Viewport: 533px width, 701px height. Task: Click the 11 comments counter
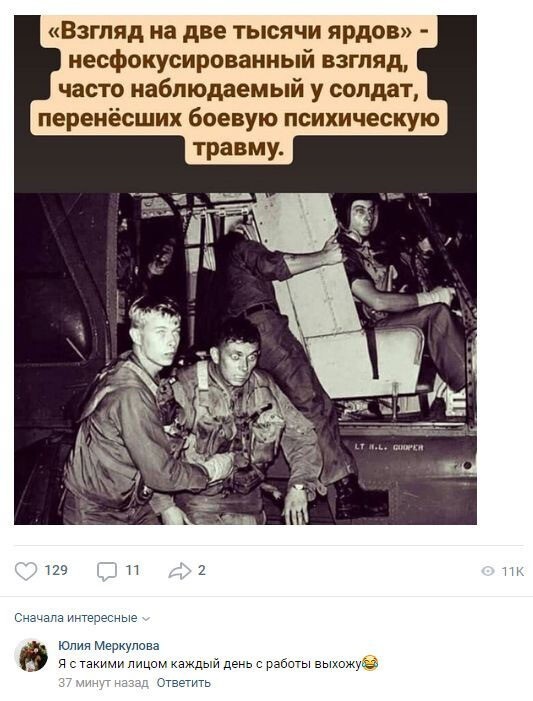[x=132, y=570]
